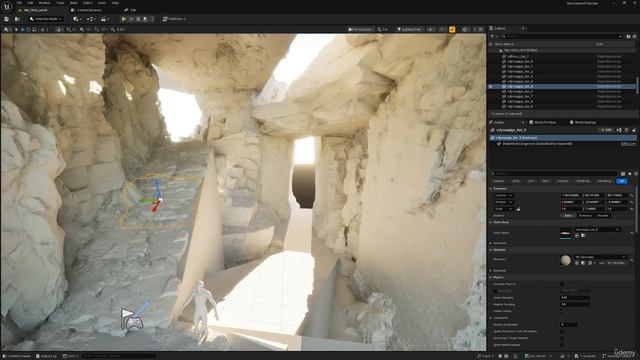Viewport: 640px width, 360px height.
Task: Click the Details property matrix grid icon
Action: pyautogui.click(x=623, y=174)
